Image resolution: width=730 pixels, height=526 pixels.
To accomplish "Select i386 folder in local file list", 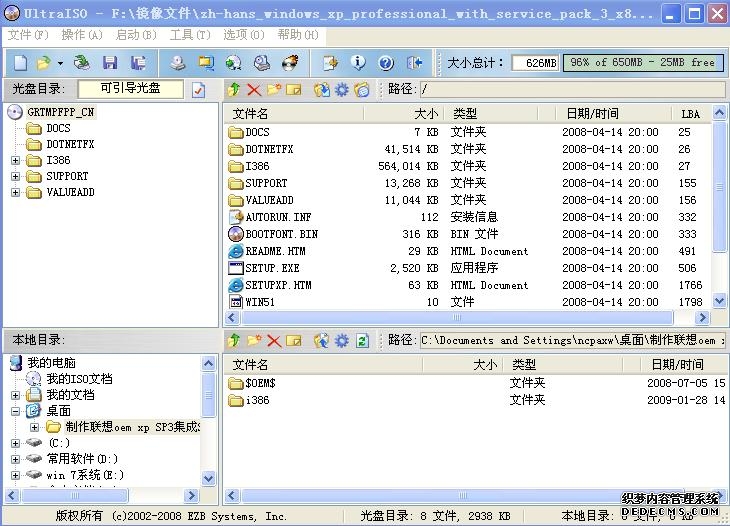I will coord(257,400).
